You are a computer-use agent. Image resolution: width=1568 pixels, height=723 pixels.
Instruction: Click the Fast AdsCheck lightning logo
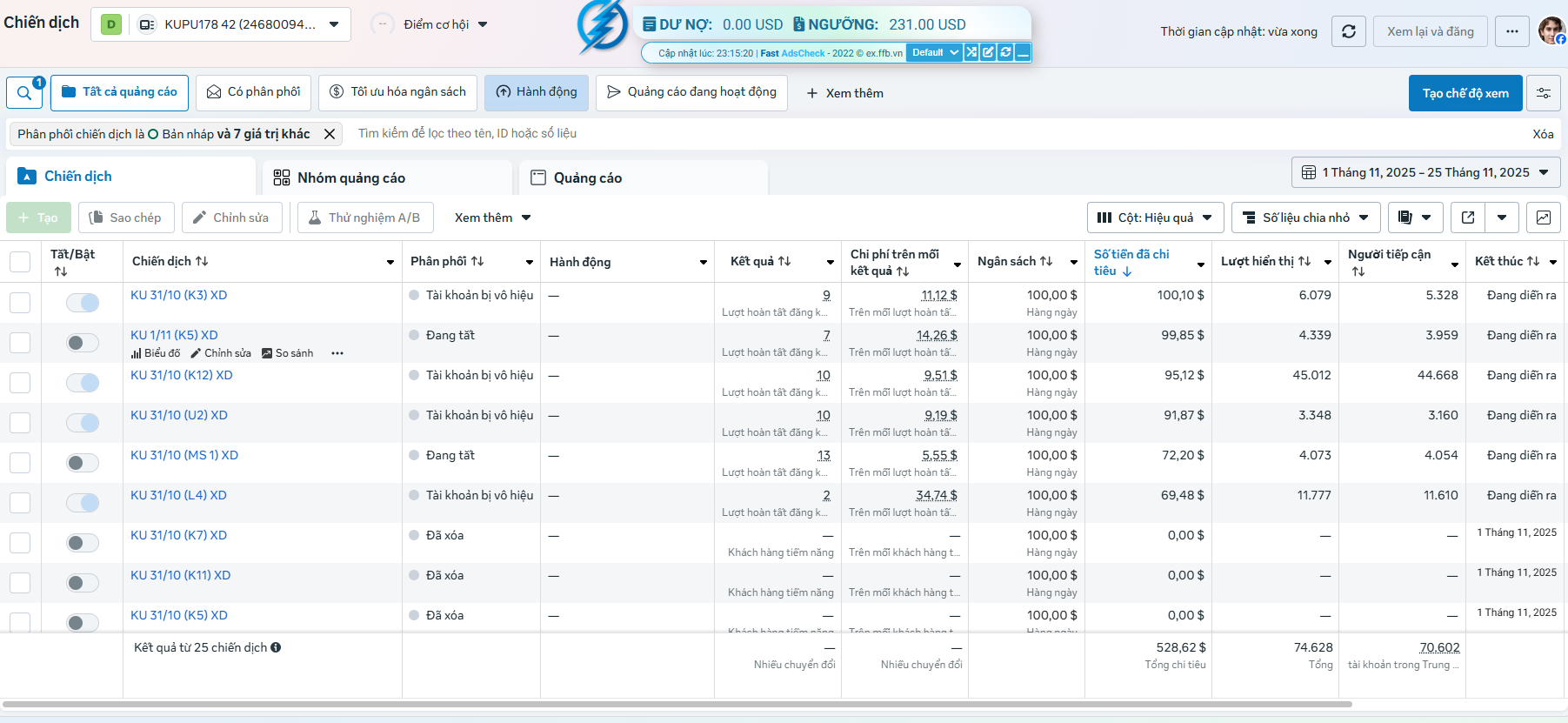(603, 26)
